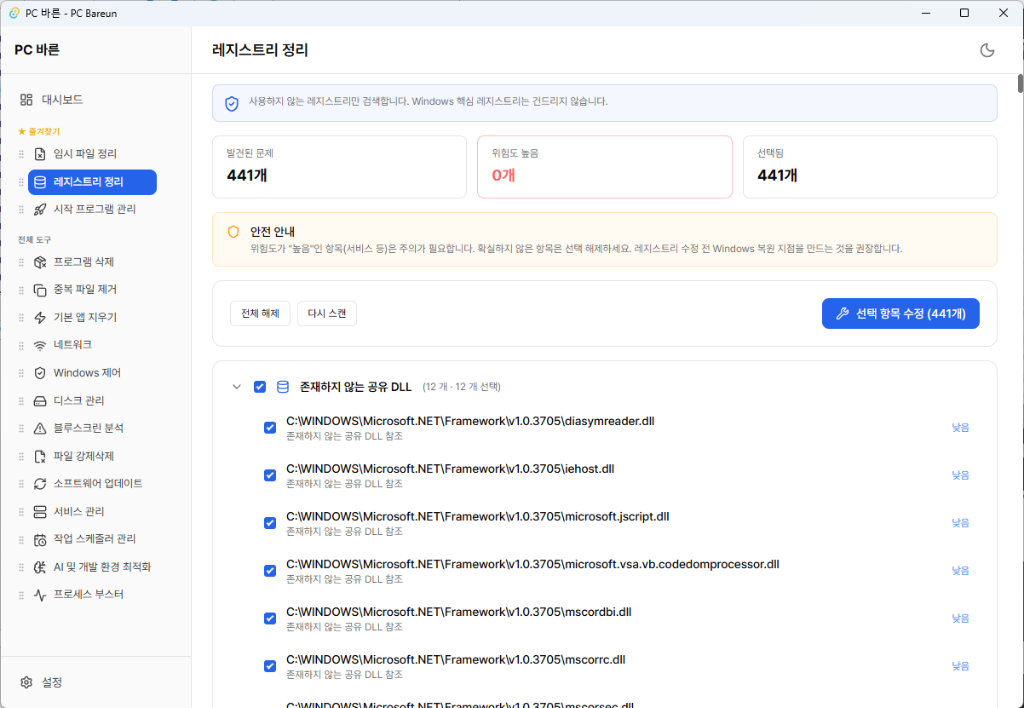Click the diasymreader.dll path text
Viewport: 1024px width, 708px height.
pyautogui.click(x=470, y=421)
